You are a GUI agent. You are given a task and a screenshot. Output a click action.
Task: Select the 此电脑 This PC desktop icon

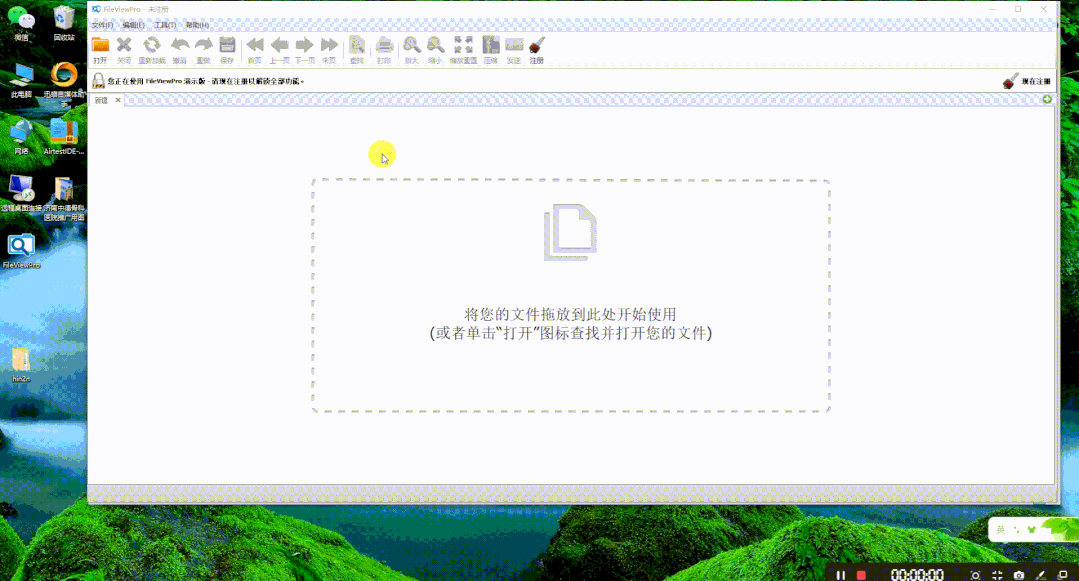tap(21, 81)
